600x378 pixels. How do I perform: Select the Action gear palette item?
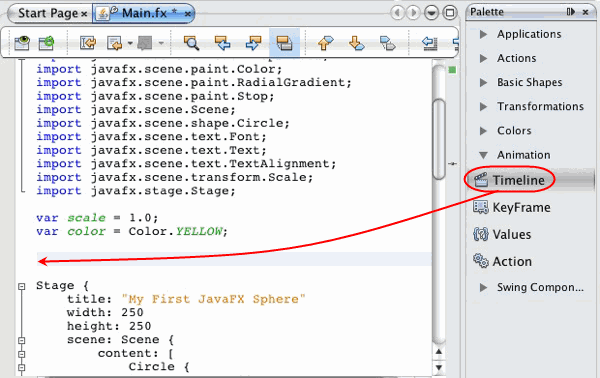502,261
